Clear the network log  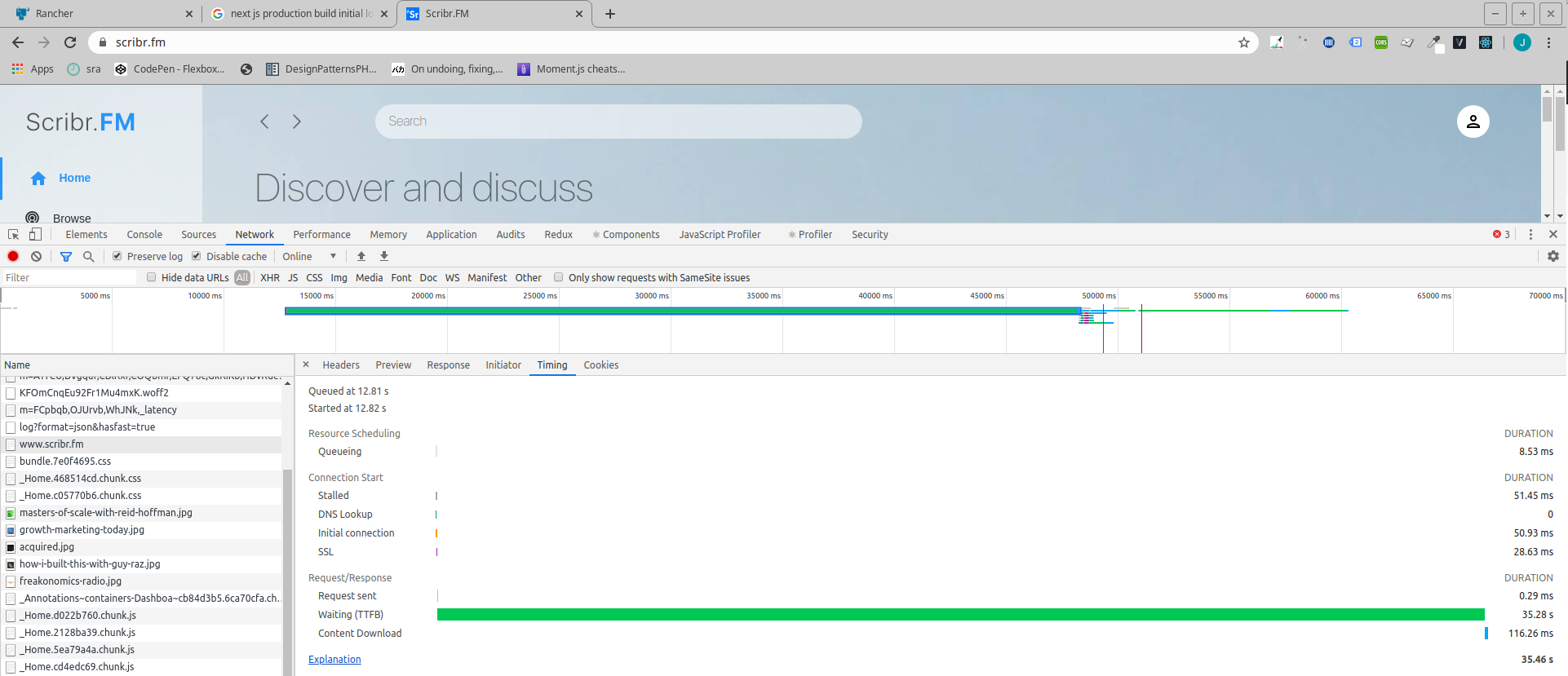pos(37,256)
